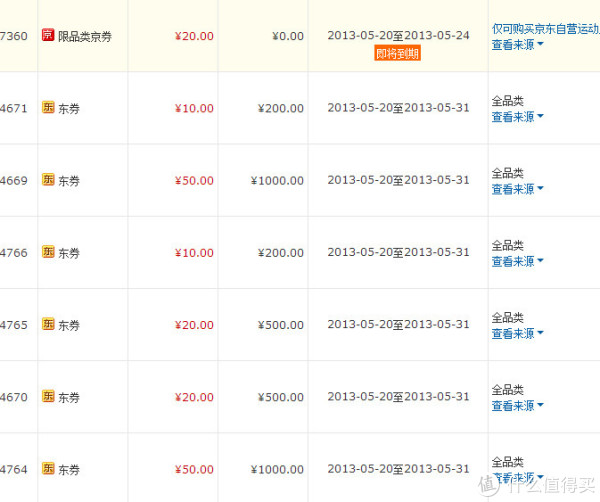
Task: Click the ¥20.00 value in row 4670
Action: pyautogui.click(x=194, y=397)
